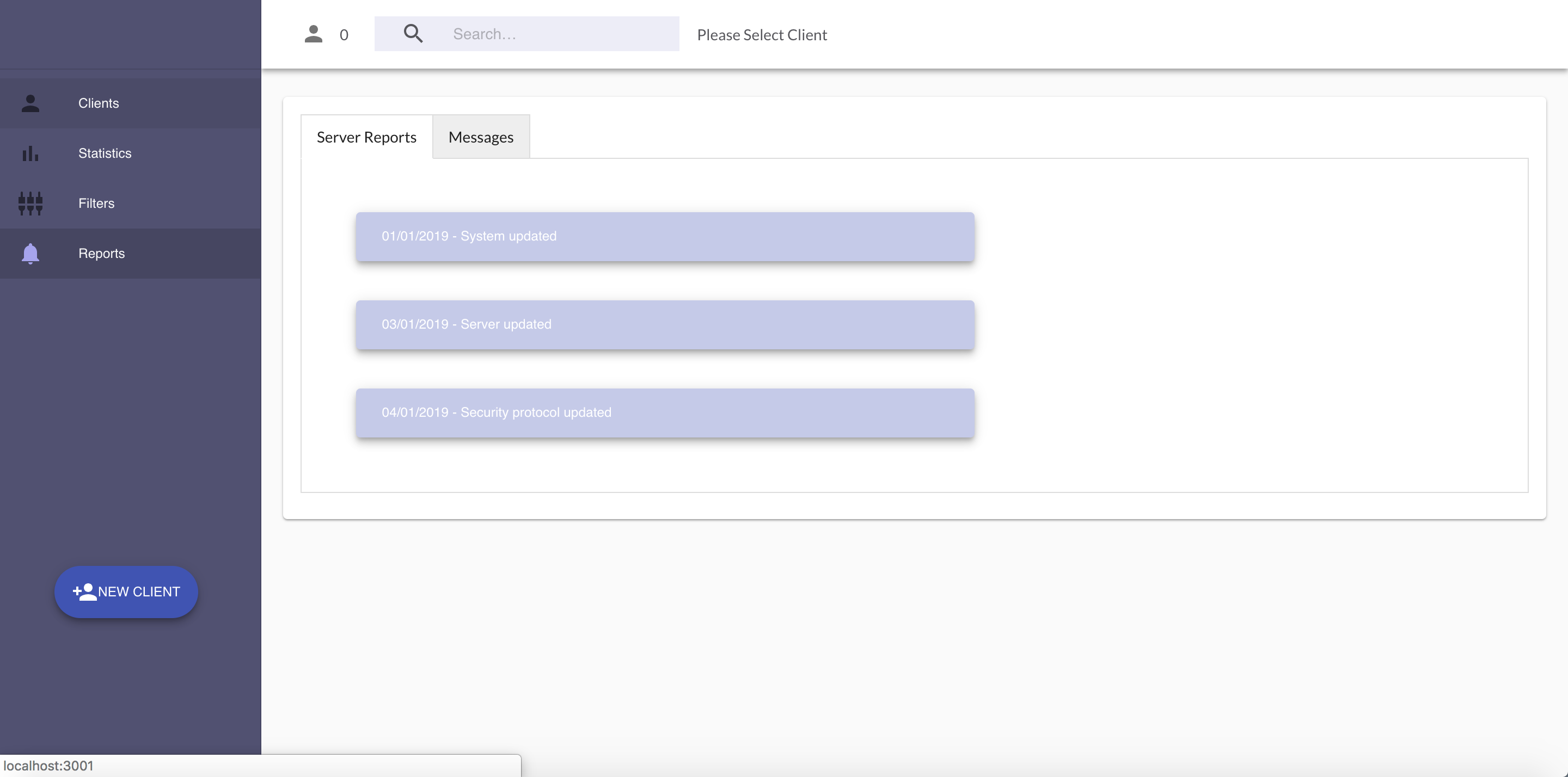This screenshot has width=1568, height=777.
Task: Click the person icon beside client count
Action: coord(314,34)
